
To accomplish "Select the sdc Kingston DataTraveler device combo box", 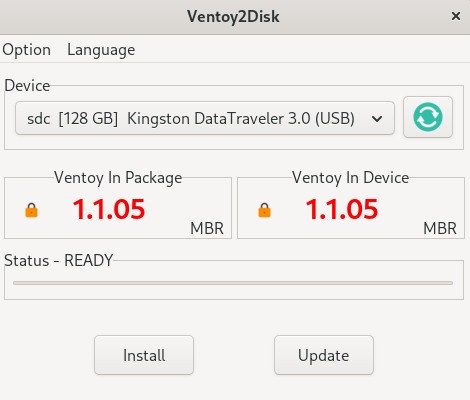I will (x=205, y=118).
